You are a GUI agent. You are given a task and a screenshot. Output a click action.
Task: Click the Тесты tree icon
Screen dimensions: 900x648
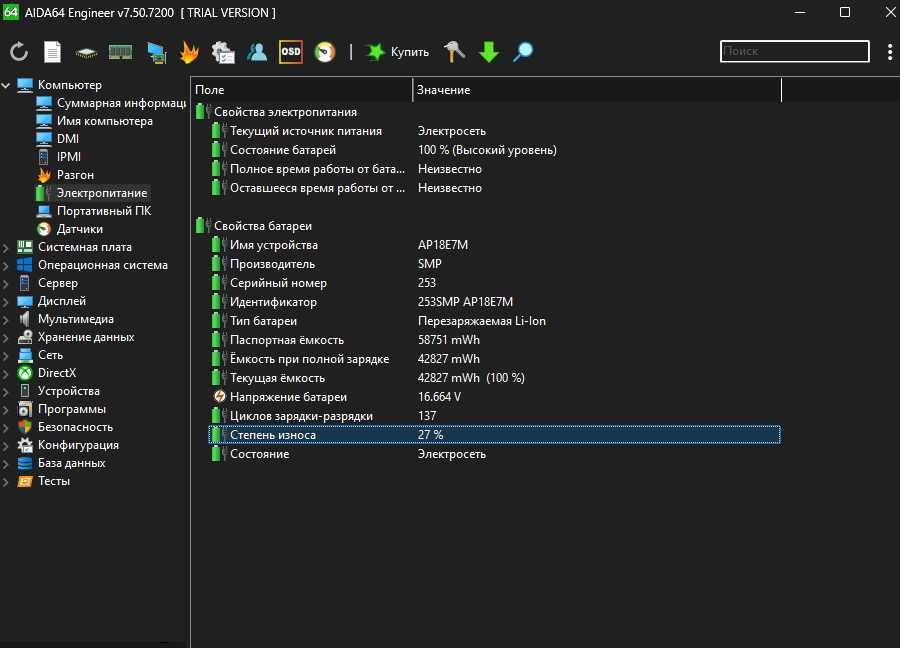tap(25, 481)
